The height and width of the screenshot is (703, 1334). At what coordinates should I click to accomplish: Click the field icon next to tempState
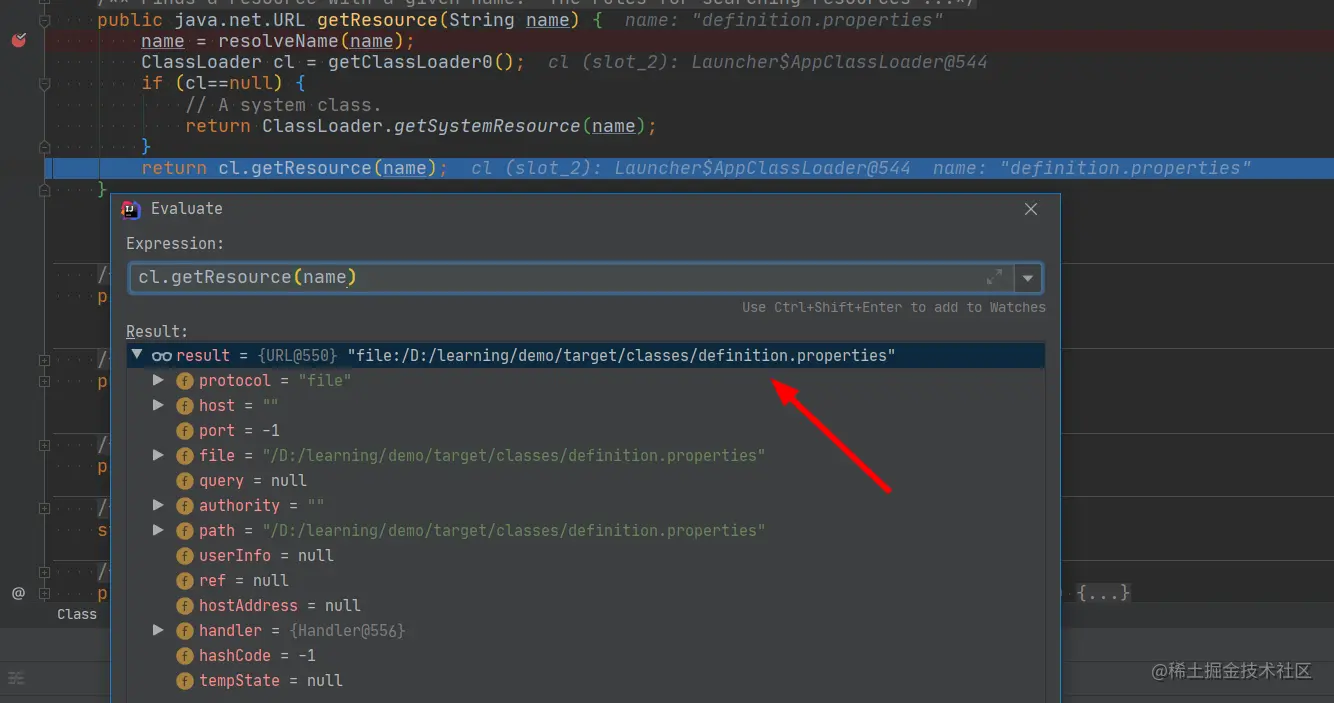185,681
